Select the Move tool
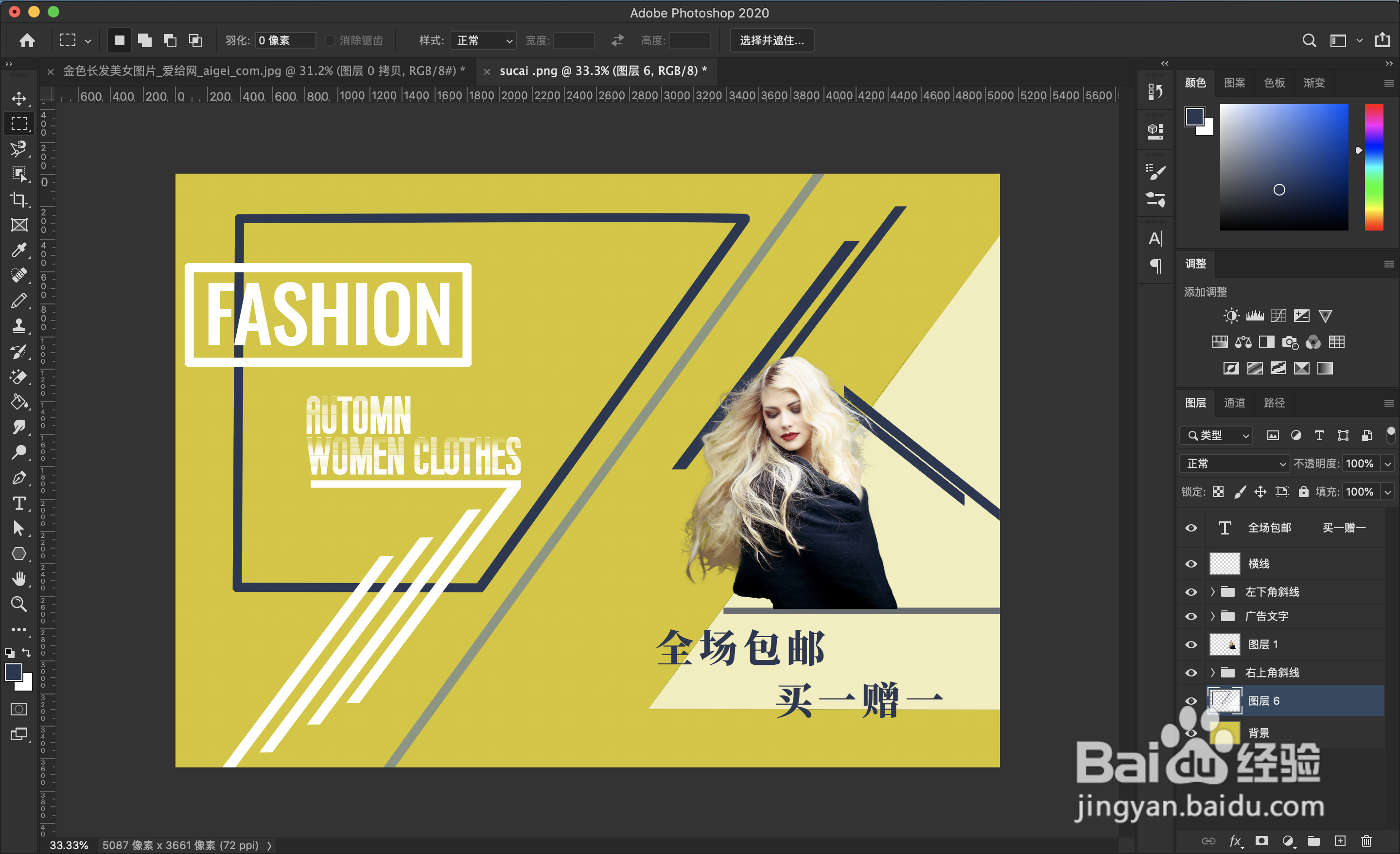This screenshot has width=1400, height=854. point(19,98)
